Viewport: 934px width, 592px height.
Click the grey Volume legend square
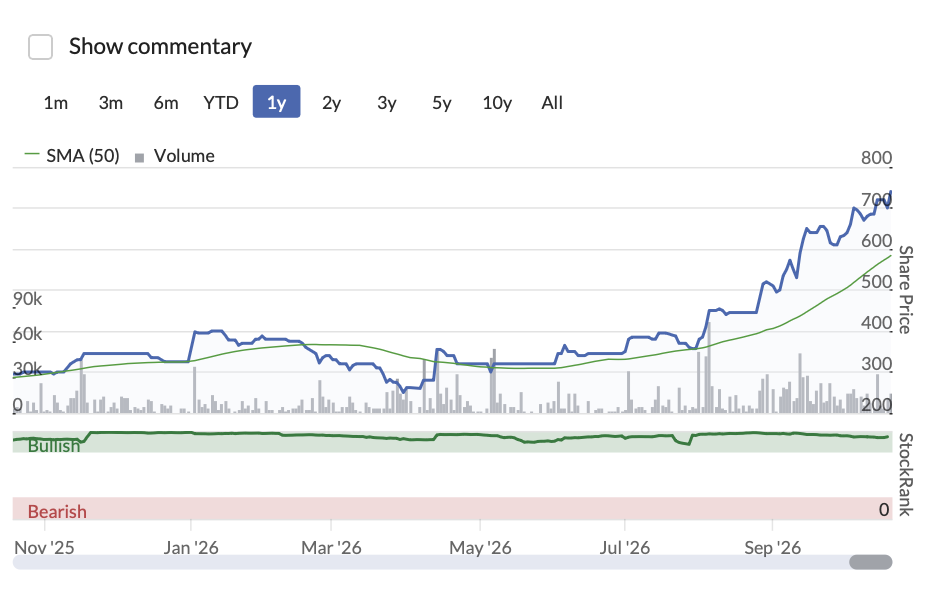139,158
